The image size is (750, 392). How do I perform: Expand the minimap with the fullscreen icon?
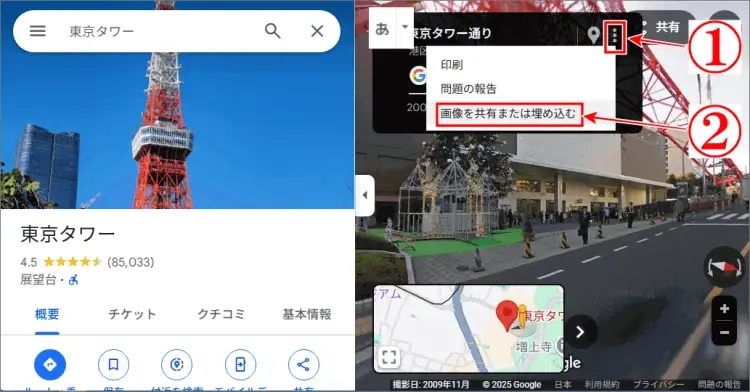(x=389, y=357)
